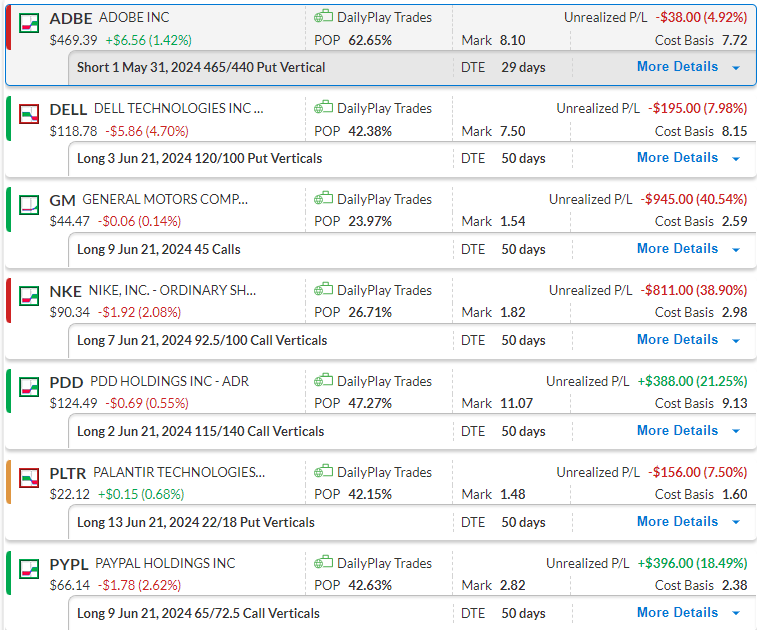Click 'Long 9 Jun 21, 2024 65/72.5 Call Verticals'
757x630 pixels.
pos(198,614)
